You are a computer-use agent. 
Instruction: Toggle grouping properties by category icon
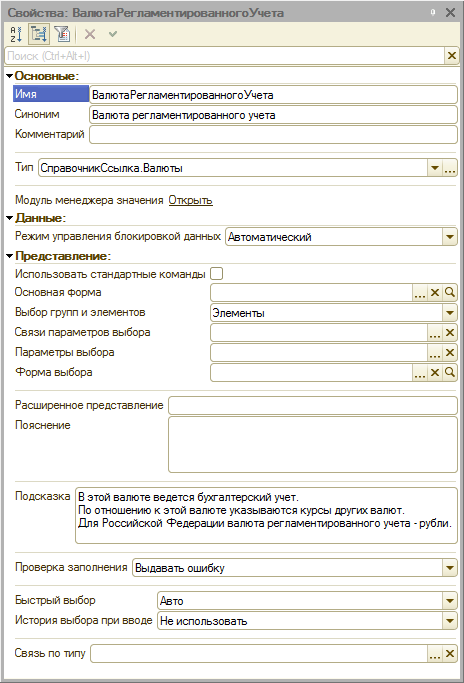pos(39,34)
